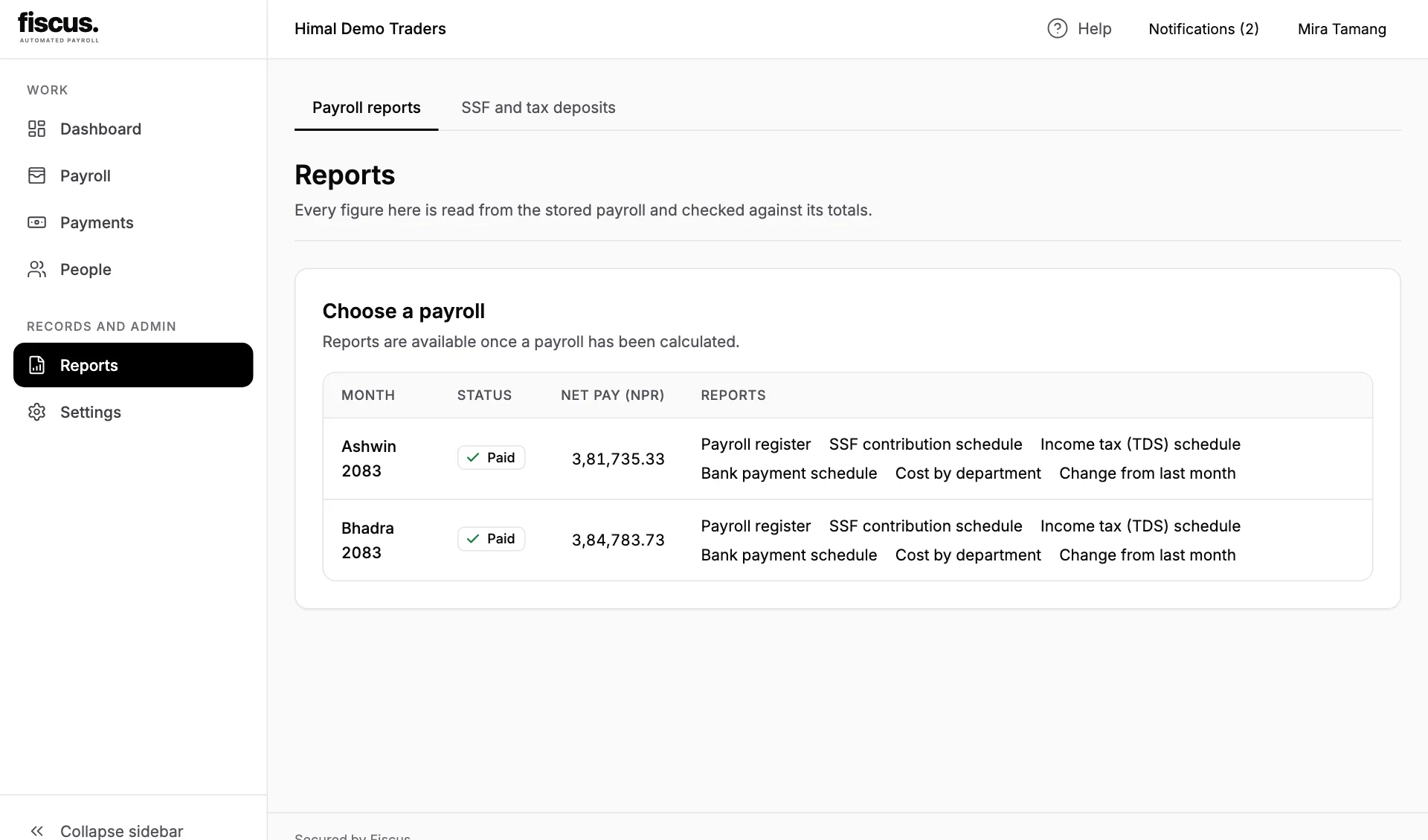This screenshot has height=840, width=1428.
Task: Click the Himal Demo Traders company name
Action: click(370, 29)
